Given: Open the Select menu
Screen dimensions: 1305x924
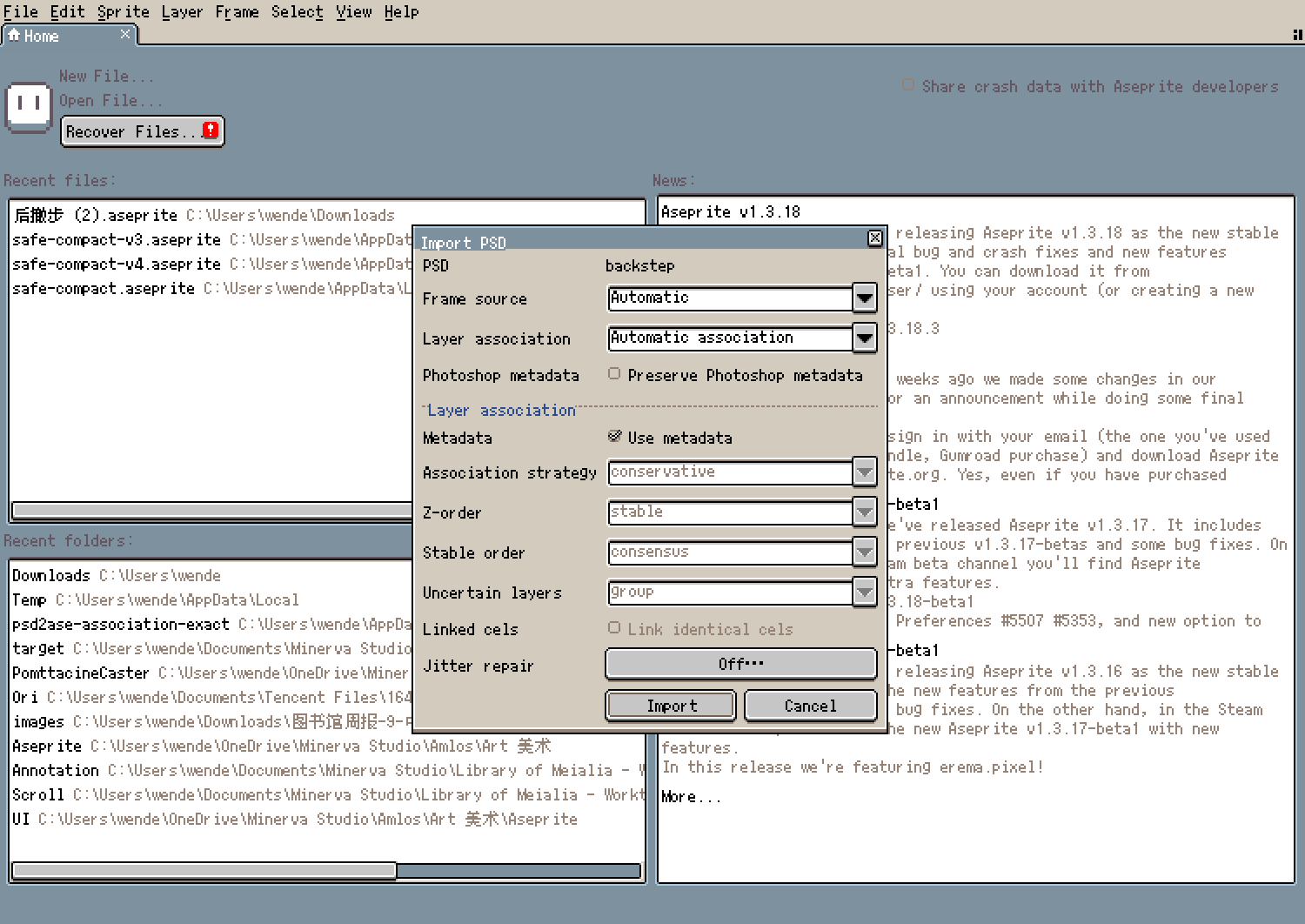Looking at the screenshot, I should coord(297,12).
